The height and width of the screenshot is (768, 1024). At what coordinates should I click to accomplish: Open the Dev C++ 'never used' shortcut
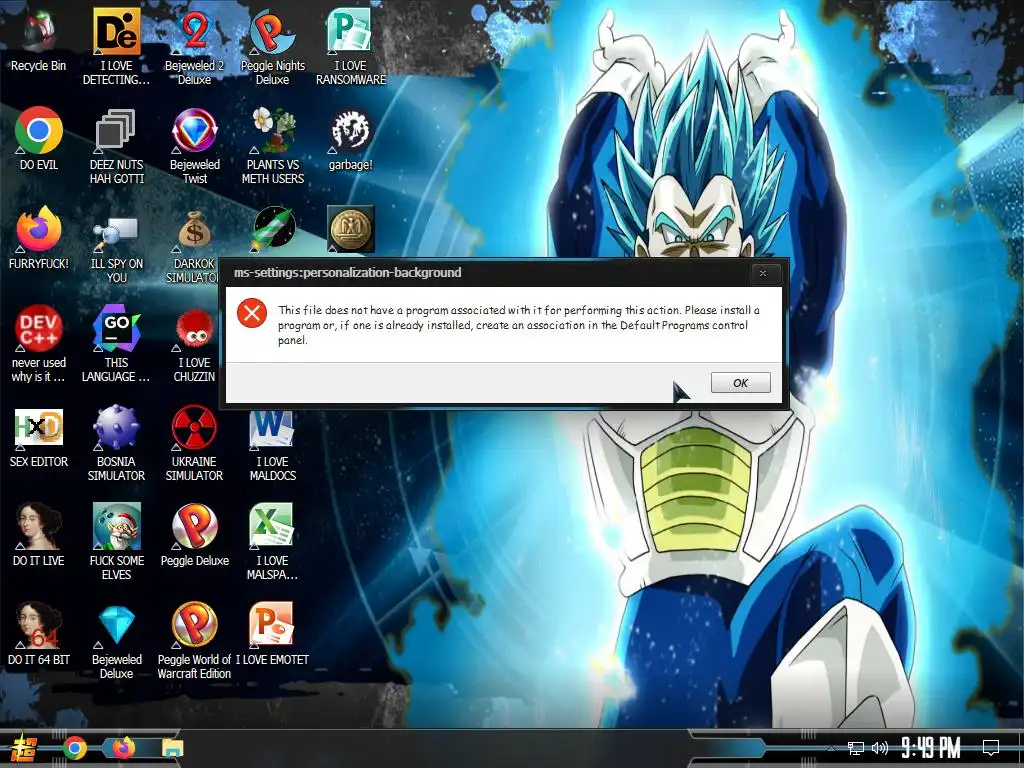[x=39, y=344]
